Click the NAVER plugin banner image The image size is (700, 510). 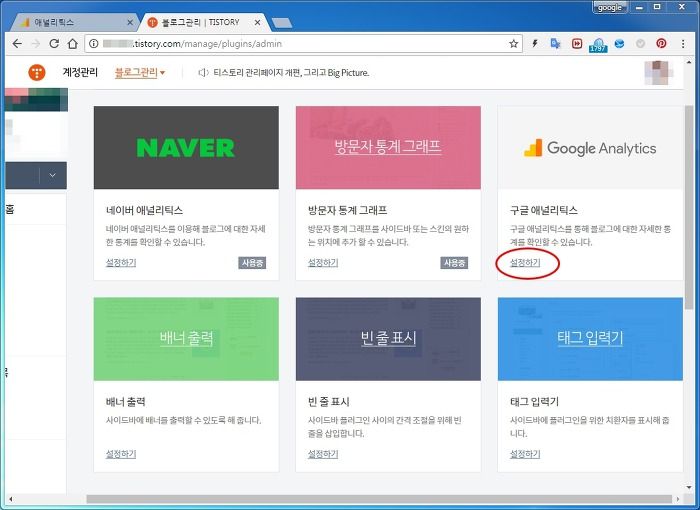tap(186, 147)
